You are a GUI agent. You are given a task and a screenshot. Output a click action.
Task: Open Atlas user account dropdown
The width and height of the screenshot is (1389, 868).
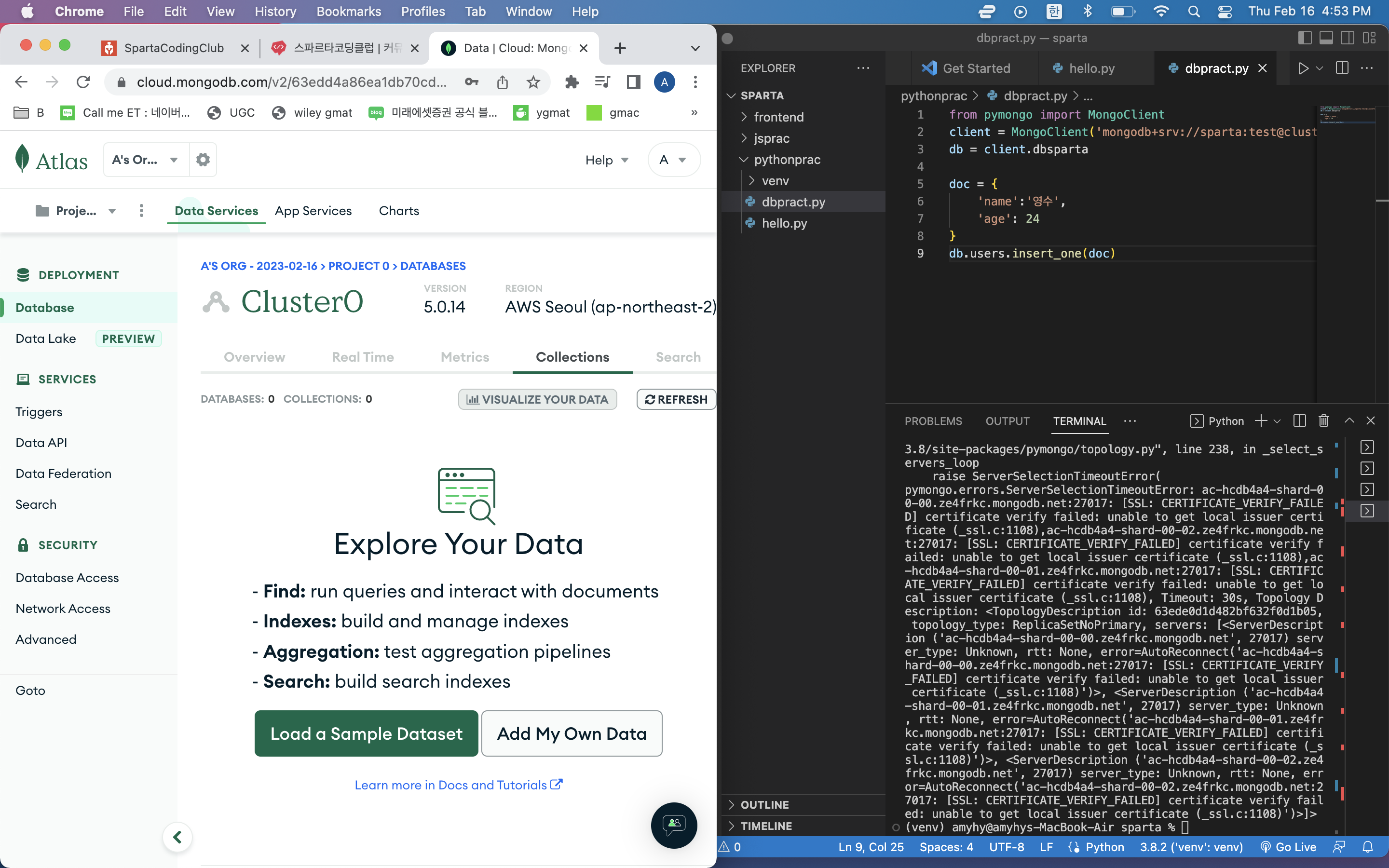(x=673, y=160)
